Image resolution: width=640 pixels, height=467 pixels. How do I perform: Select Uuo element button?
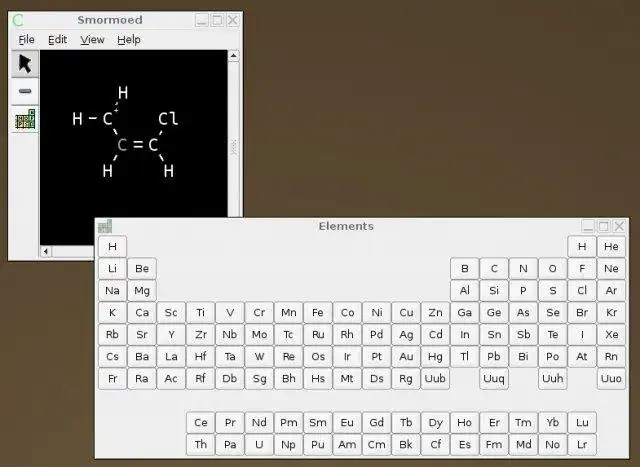pyautogui.click(x=611, y=379)
